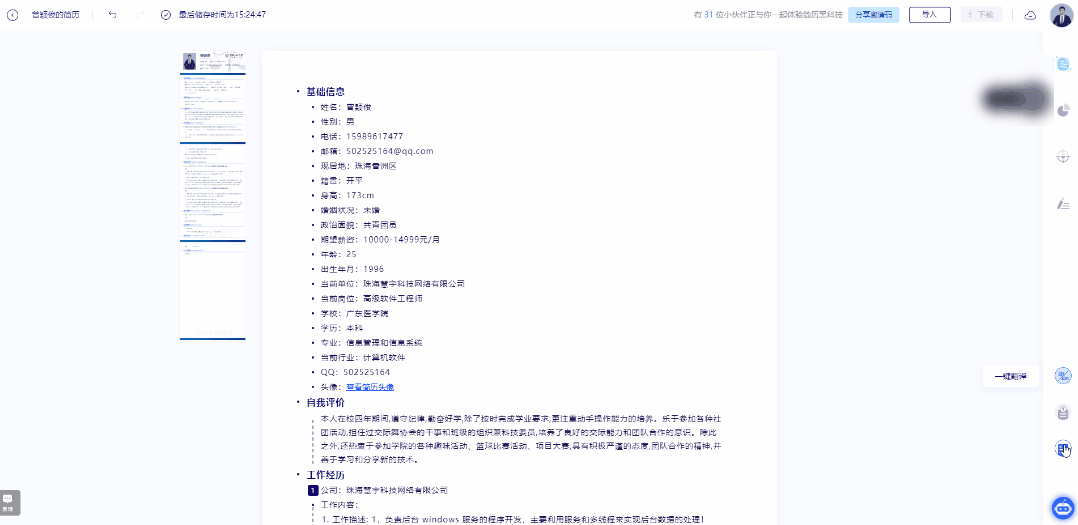The width and height of the screenshot is (1078, 525).
Task: Click the 身高 173cm line
Action: point(347,195)
